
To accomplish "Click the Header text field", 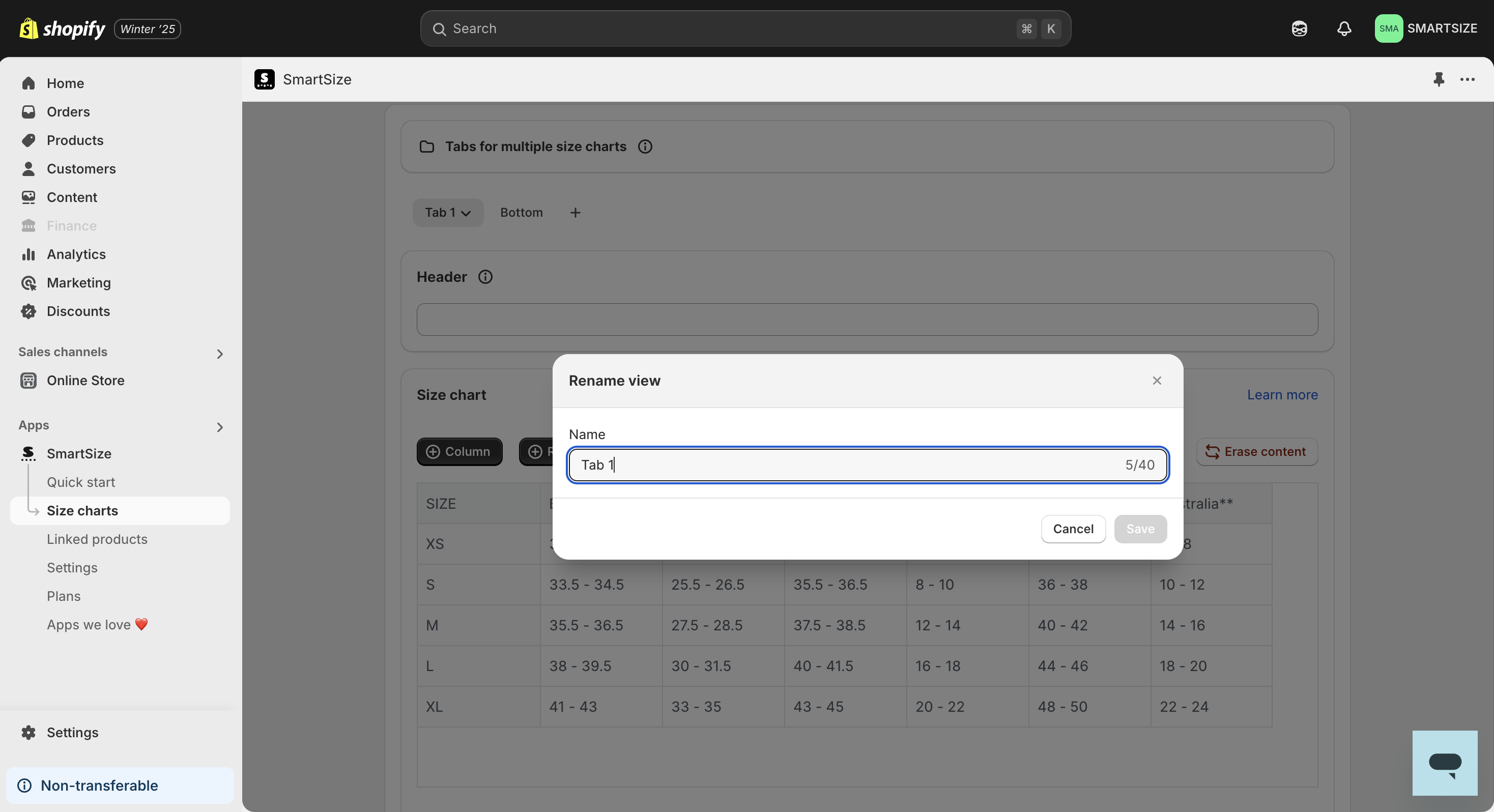I will click(x=867, y=320).
